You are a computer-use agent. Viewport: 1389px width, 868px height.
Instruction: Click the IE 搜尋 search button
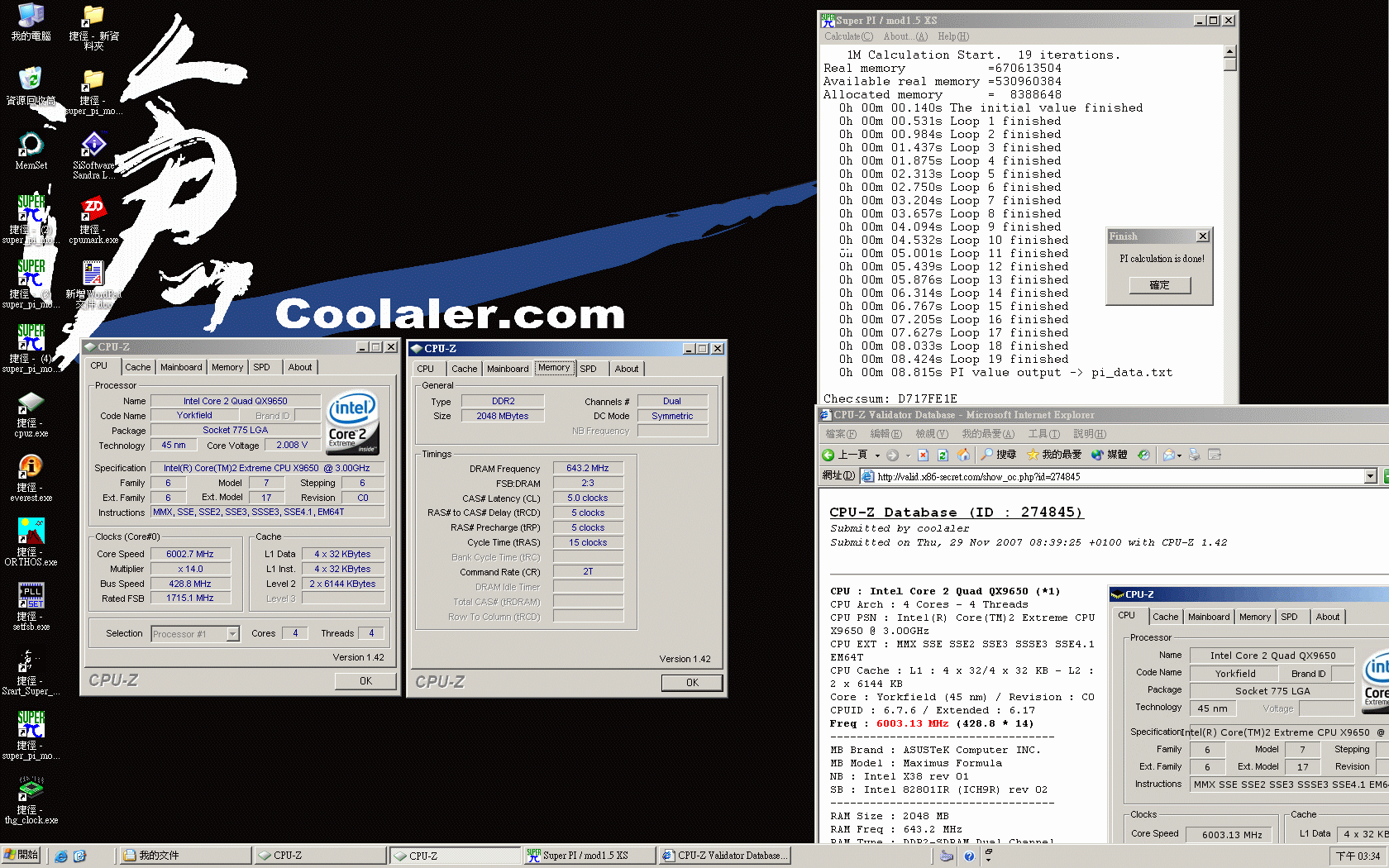point(999,455)
